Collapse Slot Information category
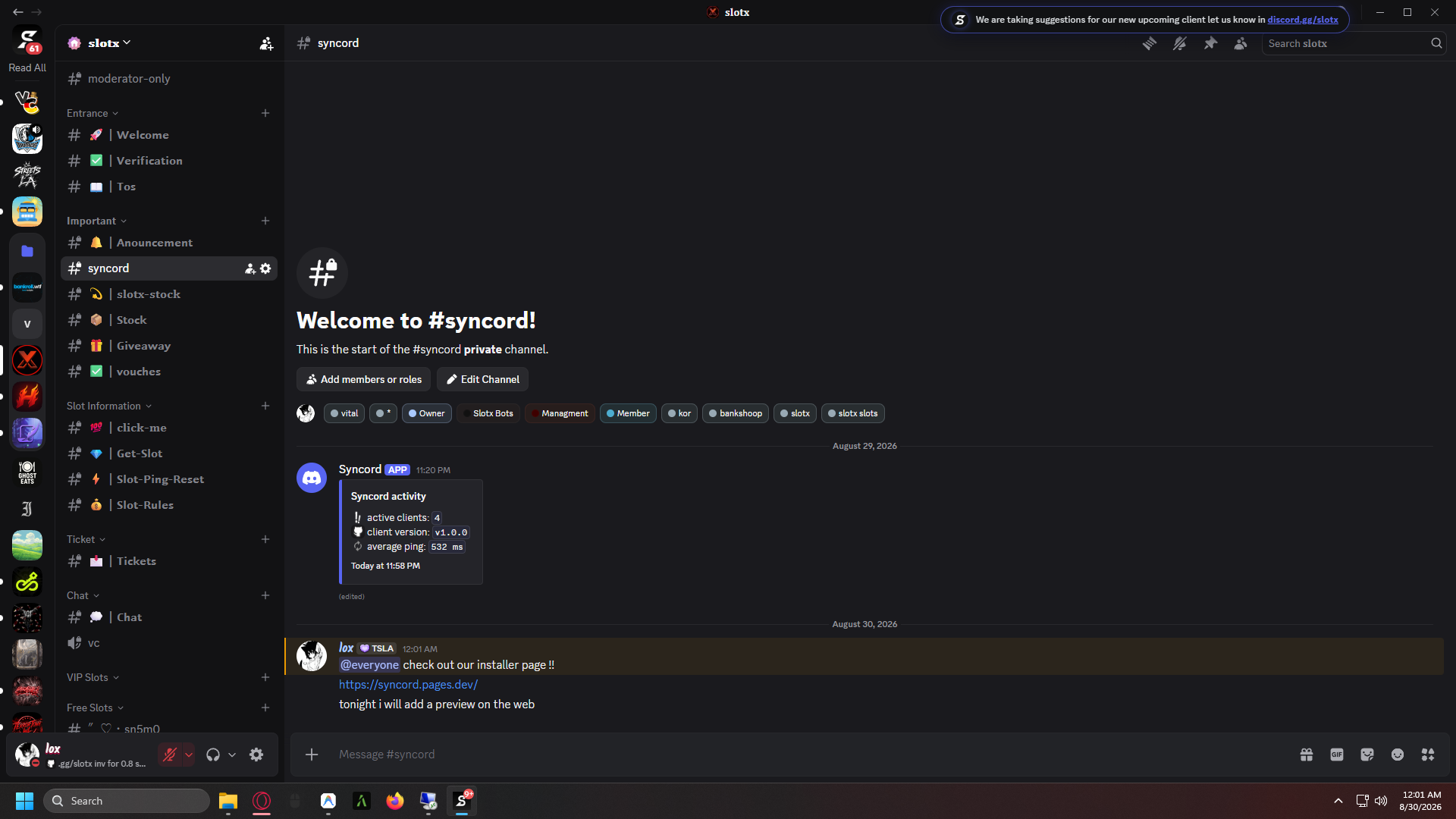 109,406
